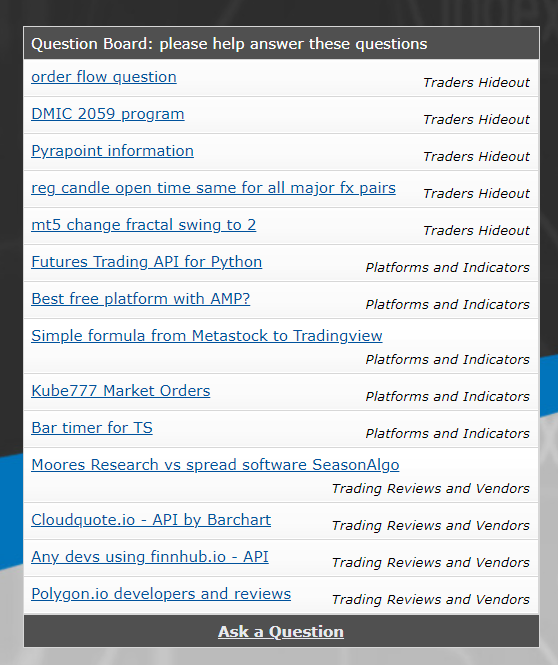
Task: Open 'Simple formula from Metastock to Tradingview'
Action: (x=207, y=336)
